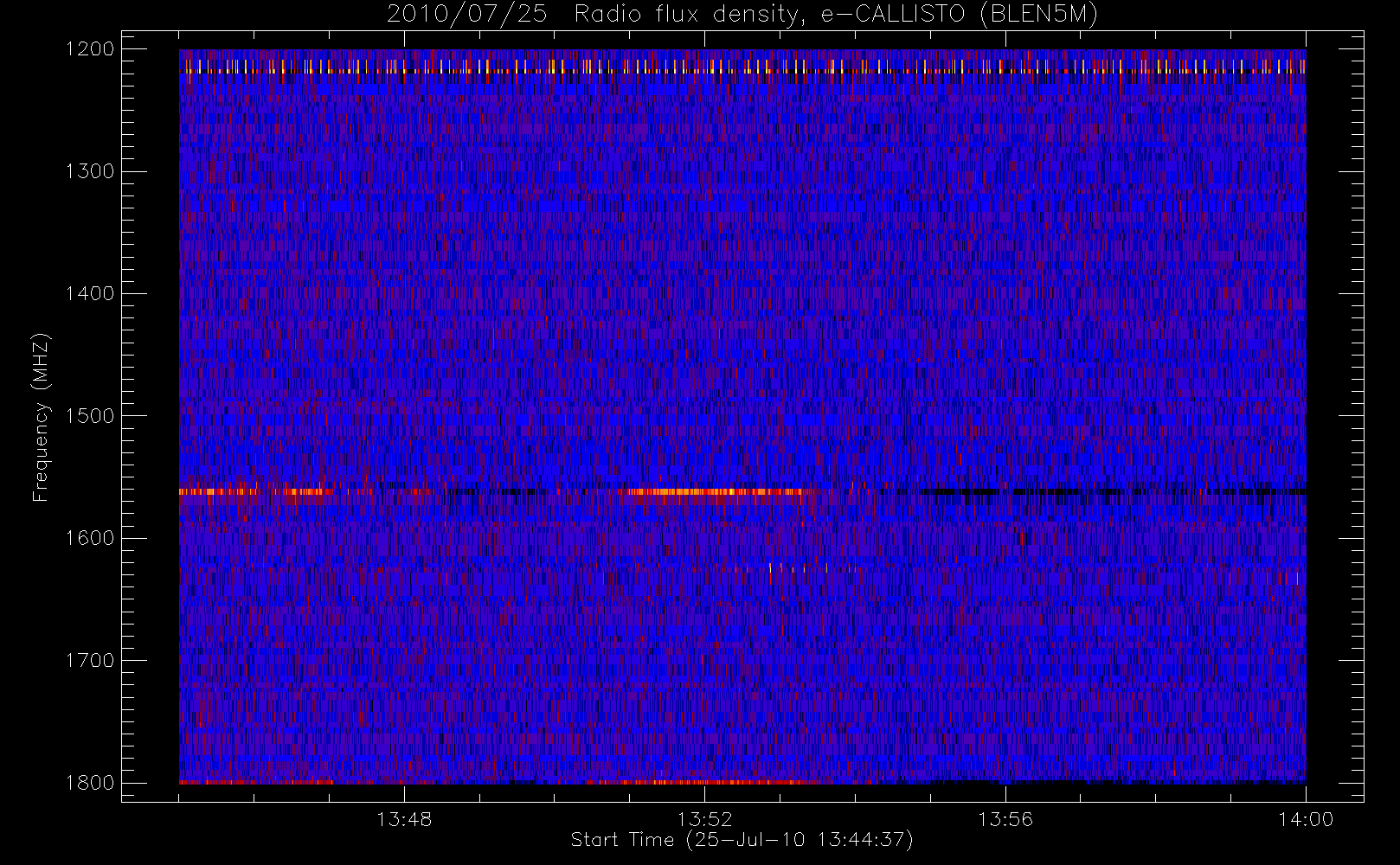This screenshot has height=865, width=1400.
Task: Click the 'Start Time (25-Jul-10 13:44:37)' label
Action: click(742, 840)
